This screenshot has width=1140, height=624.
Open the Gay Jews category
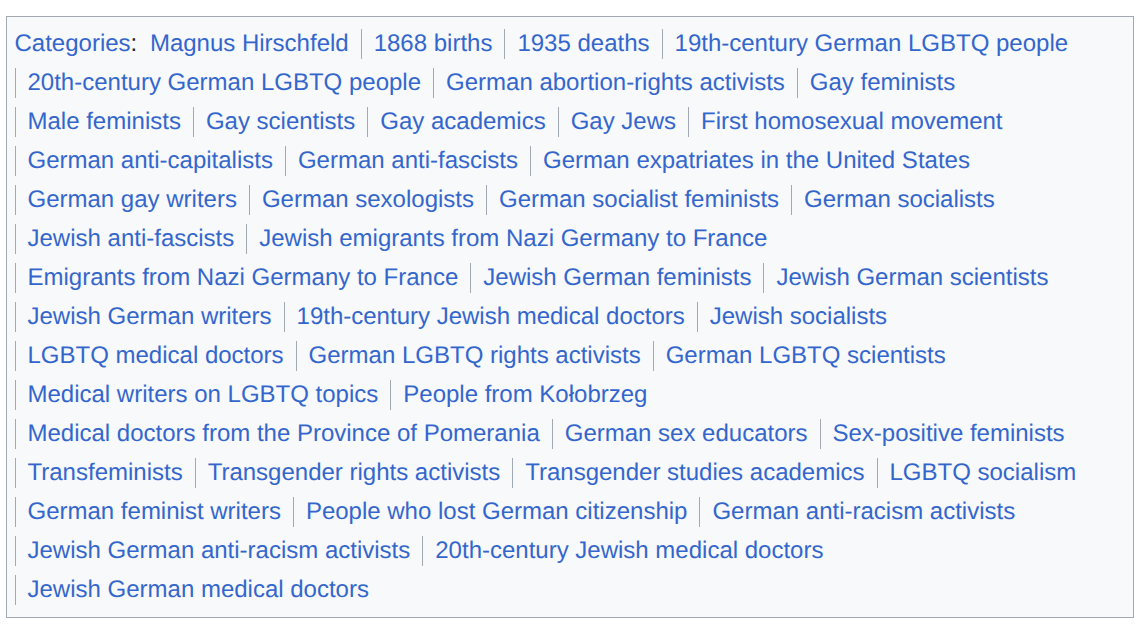[x=623, y=121]
